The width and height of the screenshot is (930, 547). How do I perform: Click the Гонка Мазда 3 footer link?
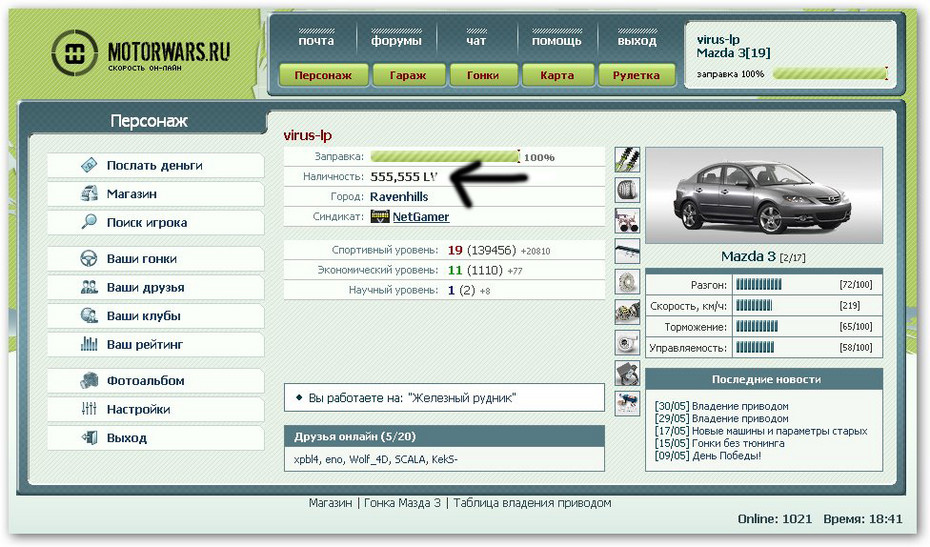(x=402, y=503)
